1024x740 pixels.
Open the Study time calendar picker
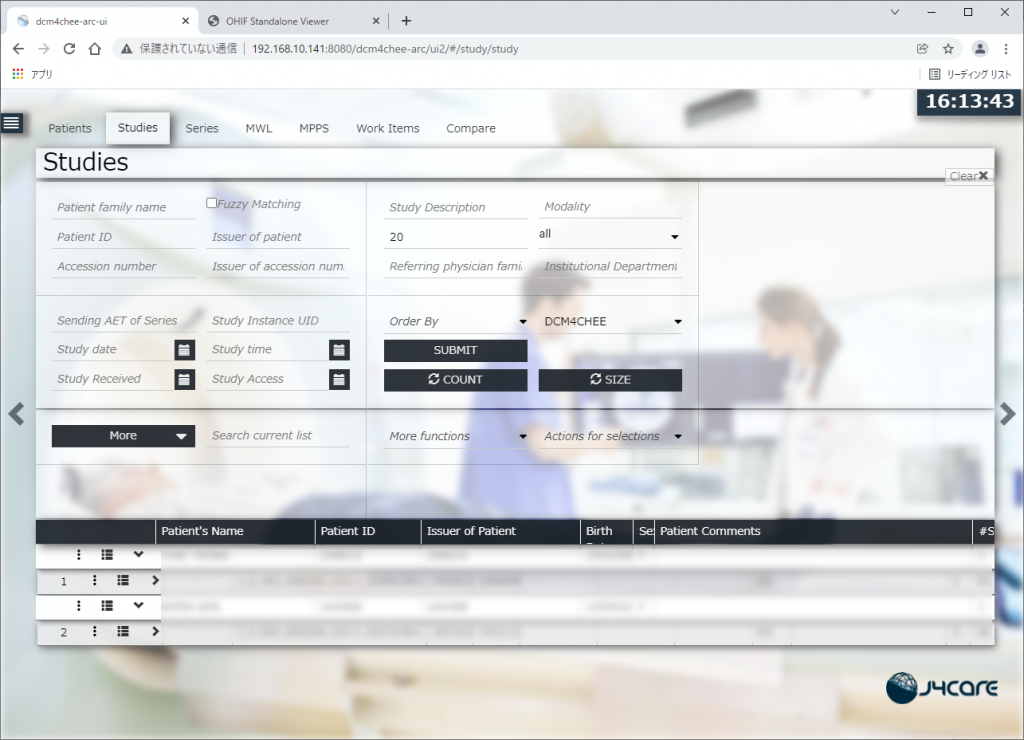click(339, 350)
